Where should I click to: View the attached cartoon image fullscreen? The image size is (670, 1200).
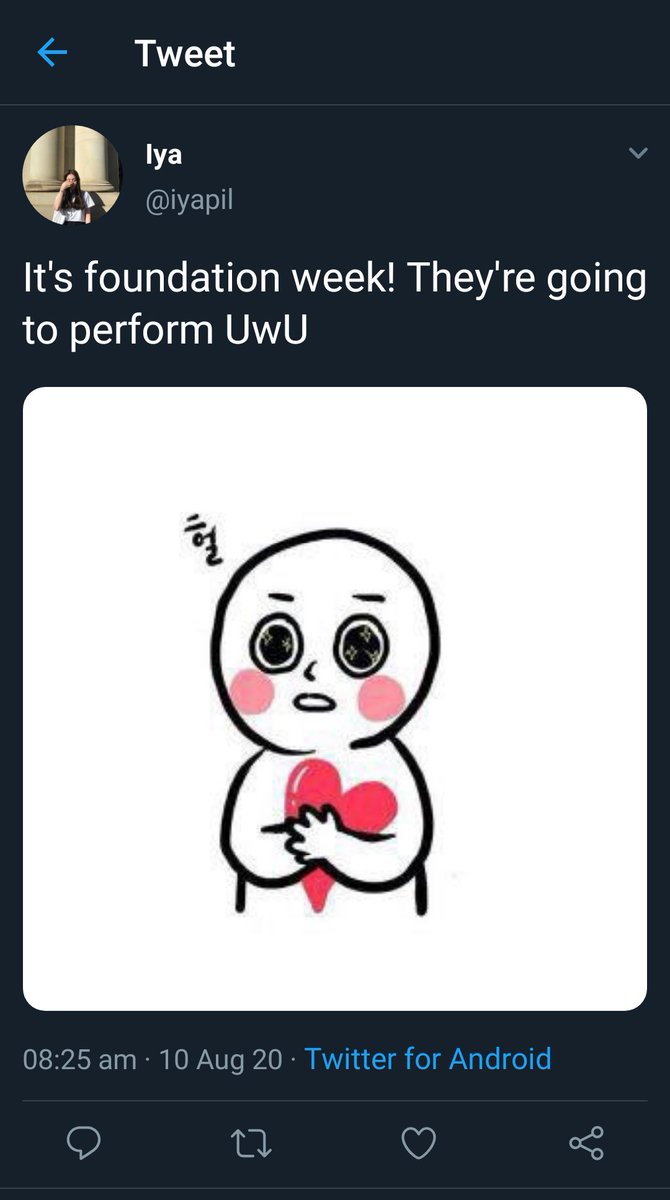pyautogui.click(x=335, y=699)
